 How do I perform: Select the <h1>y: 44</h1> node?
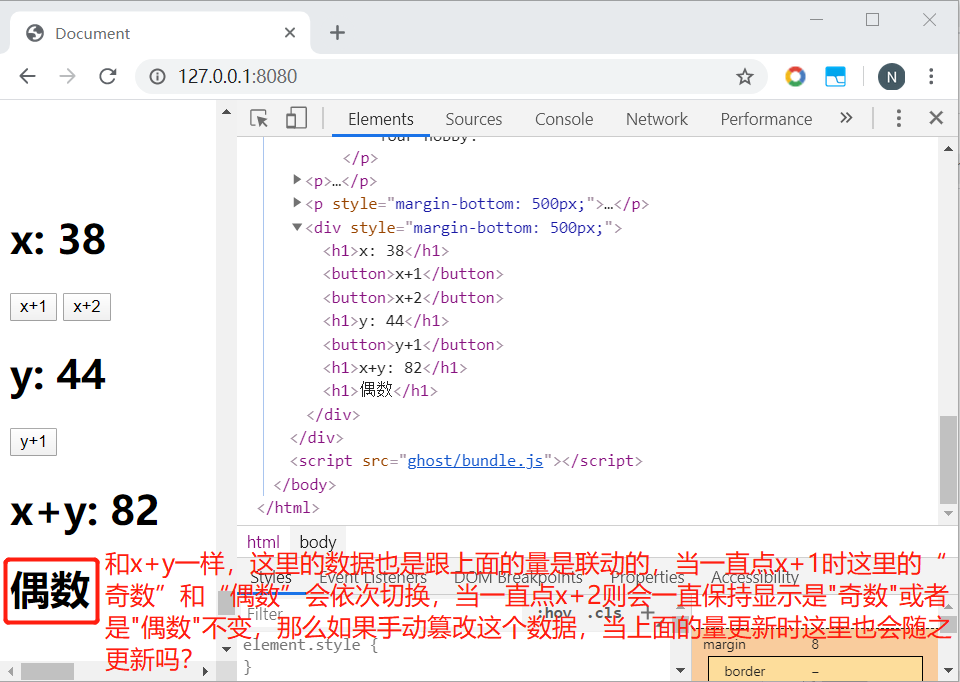pos(386,321)
